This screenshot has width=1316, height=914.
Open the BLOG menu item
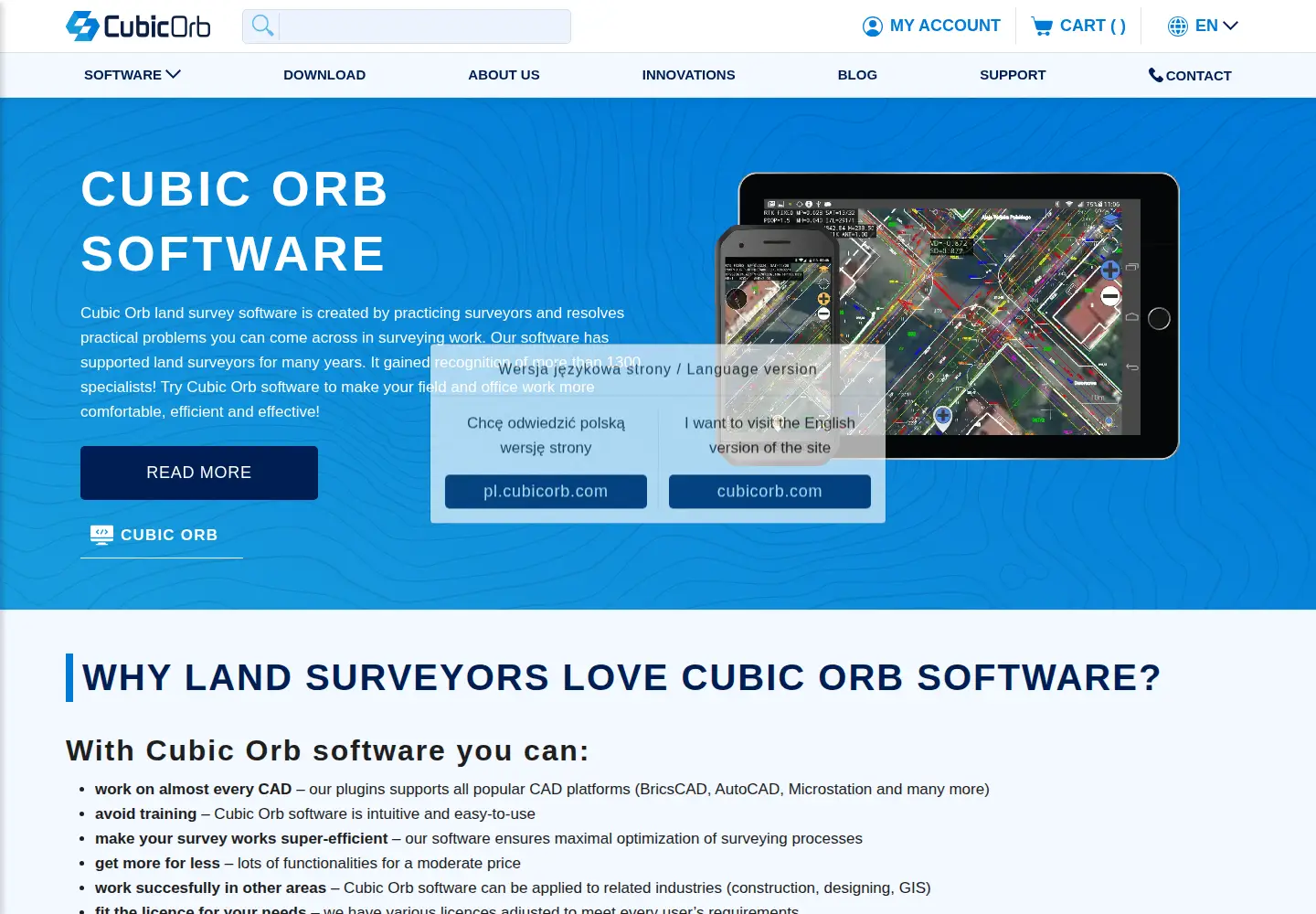click(x=857, y=75)
